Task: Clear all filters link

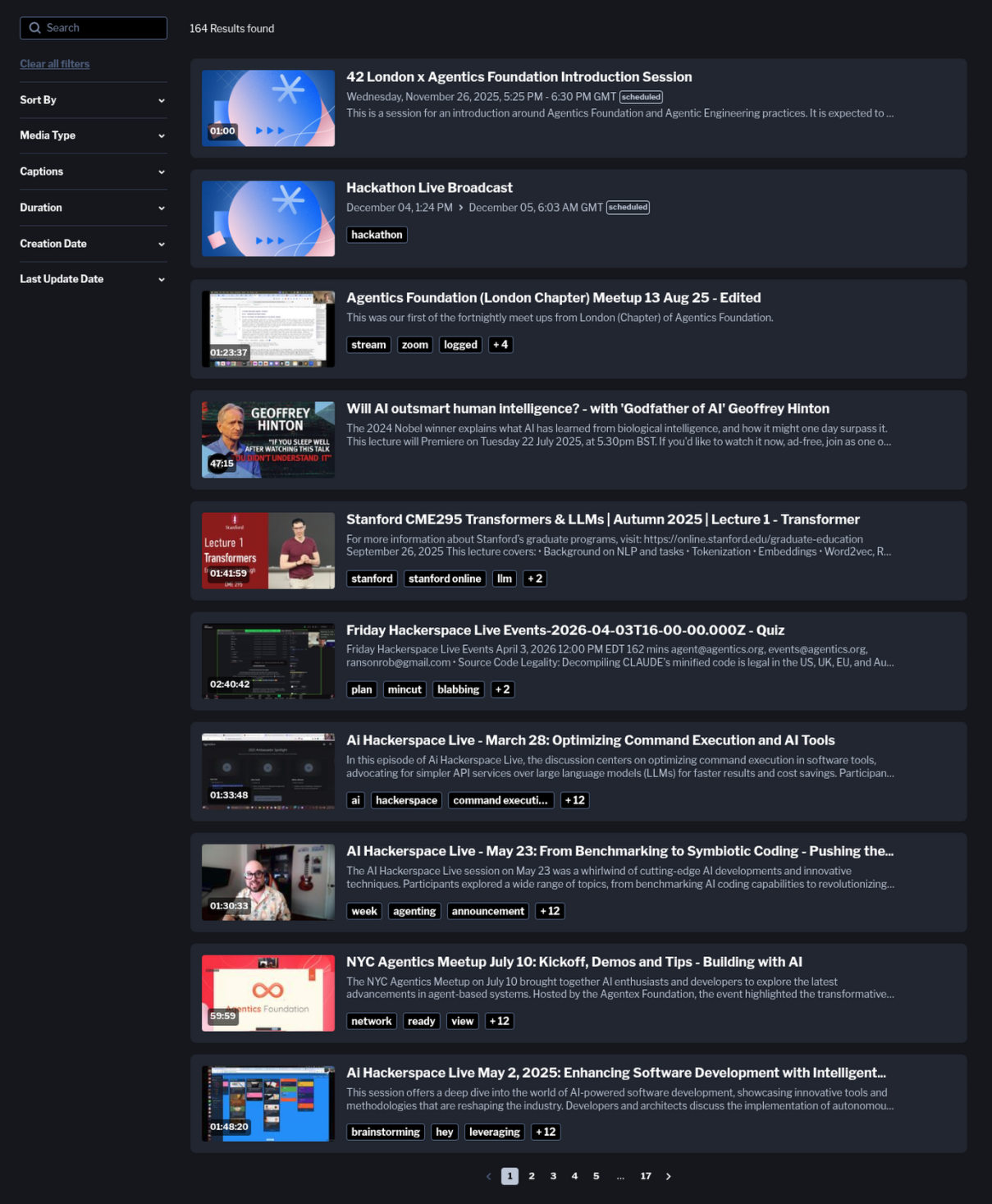Action: 55,64
